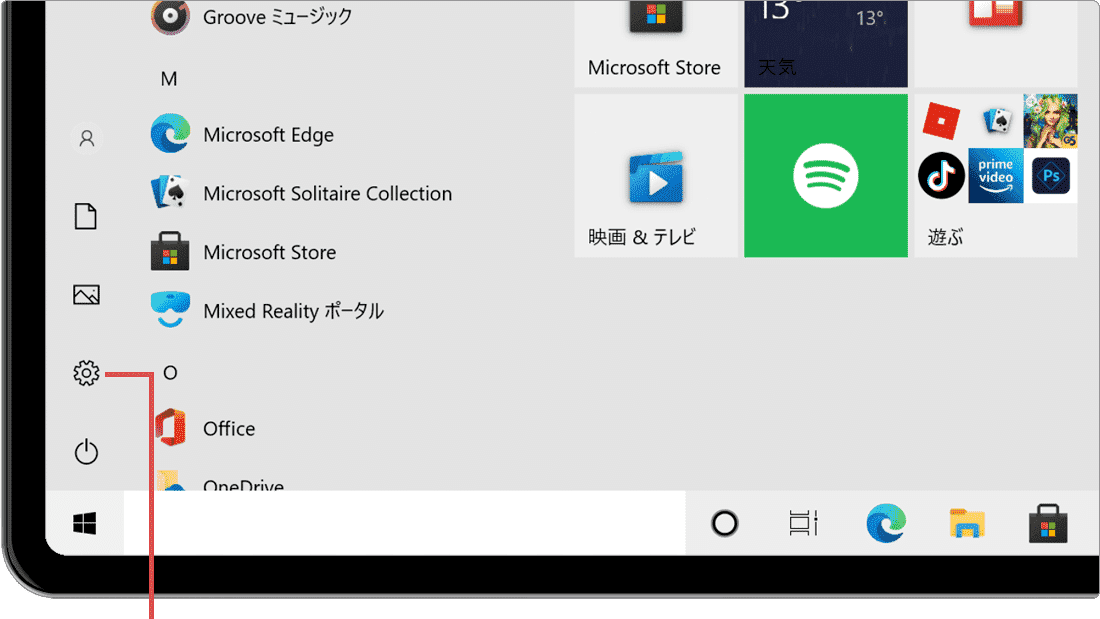Open Microsoft Edge from the taskbar
Viewport: 1100px width, 619px height.
click(886, 524)
